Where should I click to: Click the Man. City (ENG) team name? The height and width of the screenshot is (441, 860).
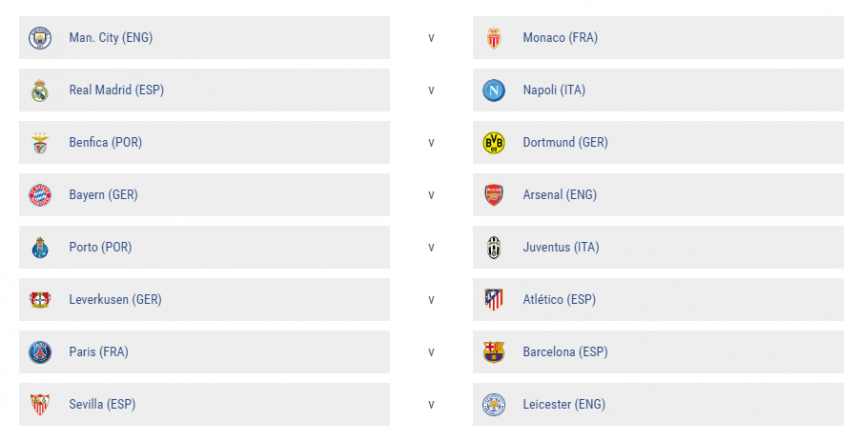tap(110, 38)
